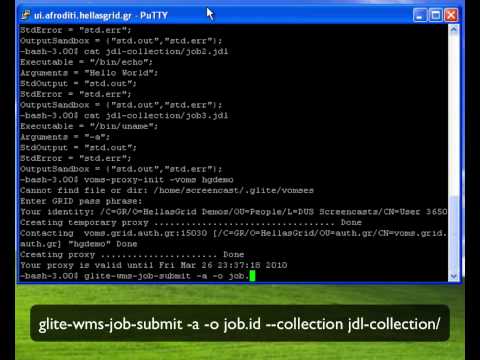Click the text Executable = "/bin/uname";
This screenshot has height=360, width=480.
(89, 126)
